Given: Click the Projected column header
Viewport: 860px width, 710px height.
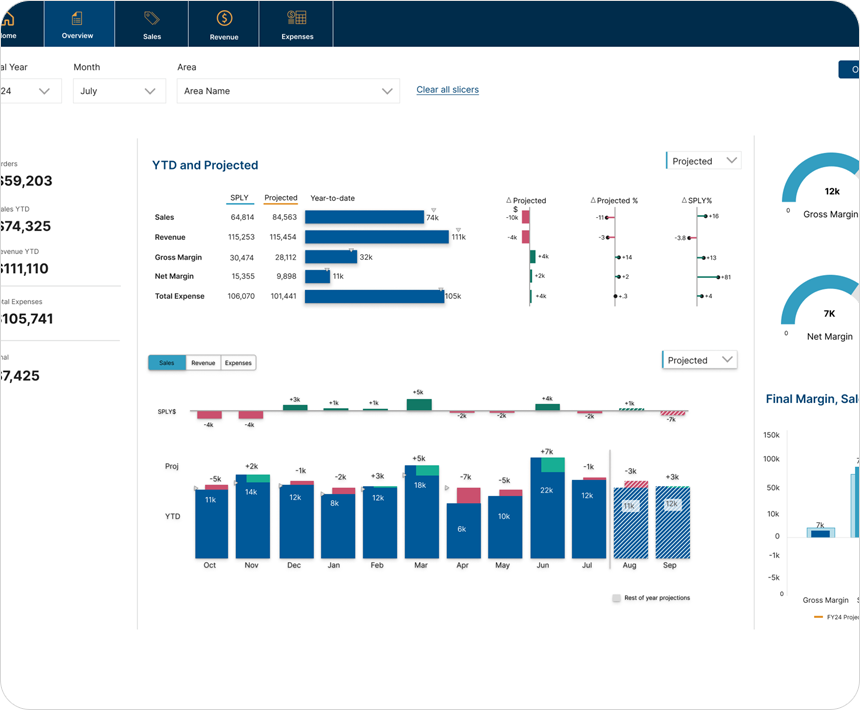Looking at the screenshot, I should (281, 198).
